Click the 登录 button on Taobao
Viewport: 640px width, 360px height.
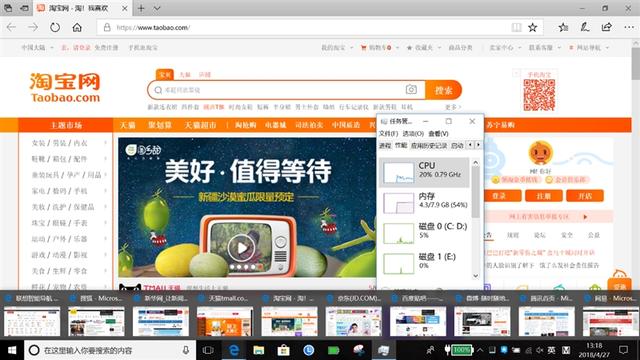pyautogui.click(x=499, y=196)
